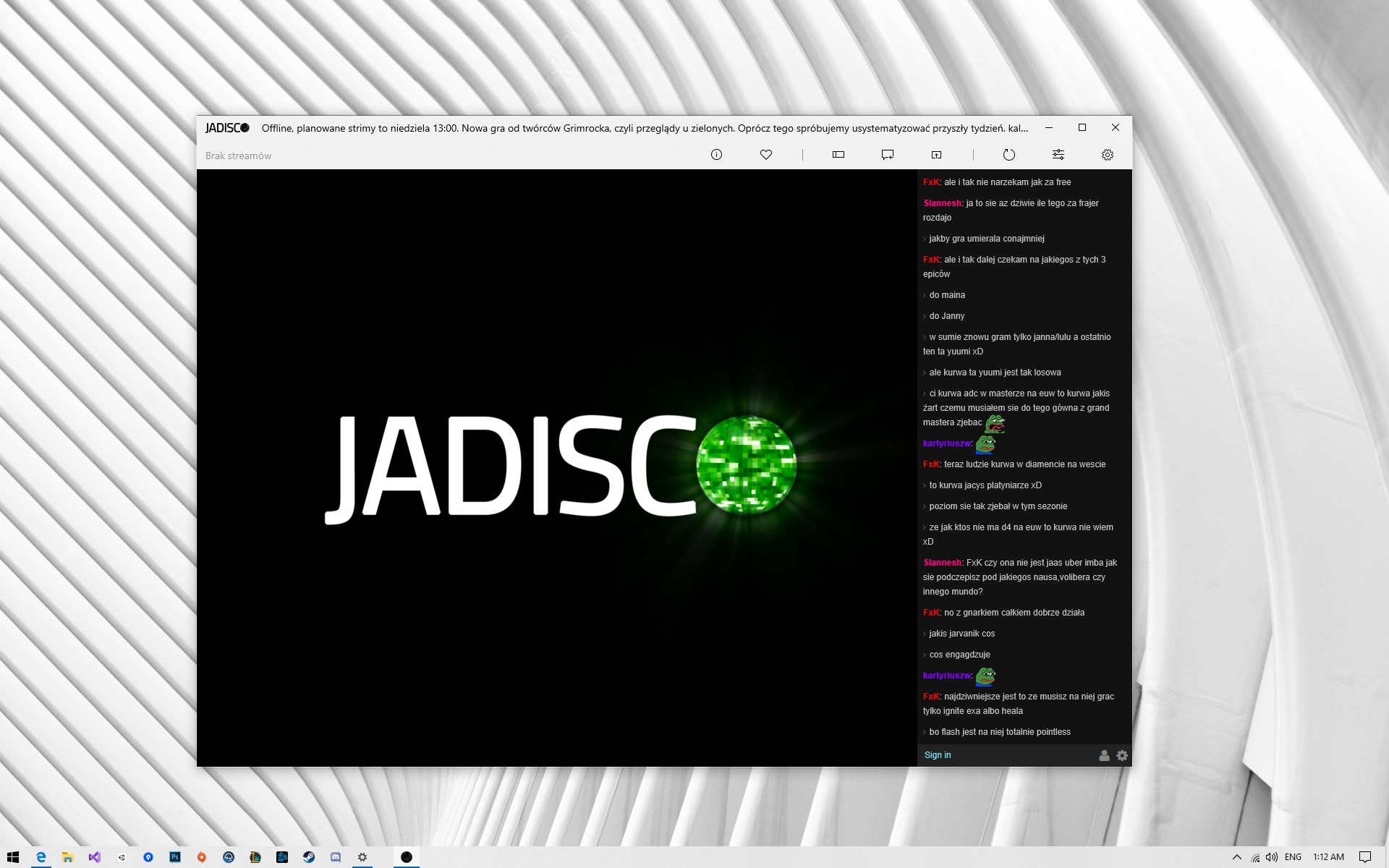The height and width of the screenshot is (868, 1389).
Task: Click the ENG language indicator
Action: pyautogui.click(x=1293, y=857)
